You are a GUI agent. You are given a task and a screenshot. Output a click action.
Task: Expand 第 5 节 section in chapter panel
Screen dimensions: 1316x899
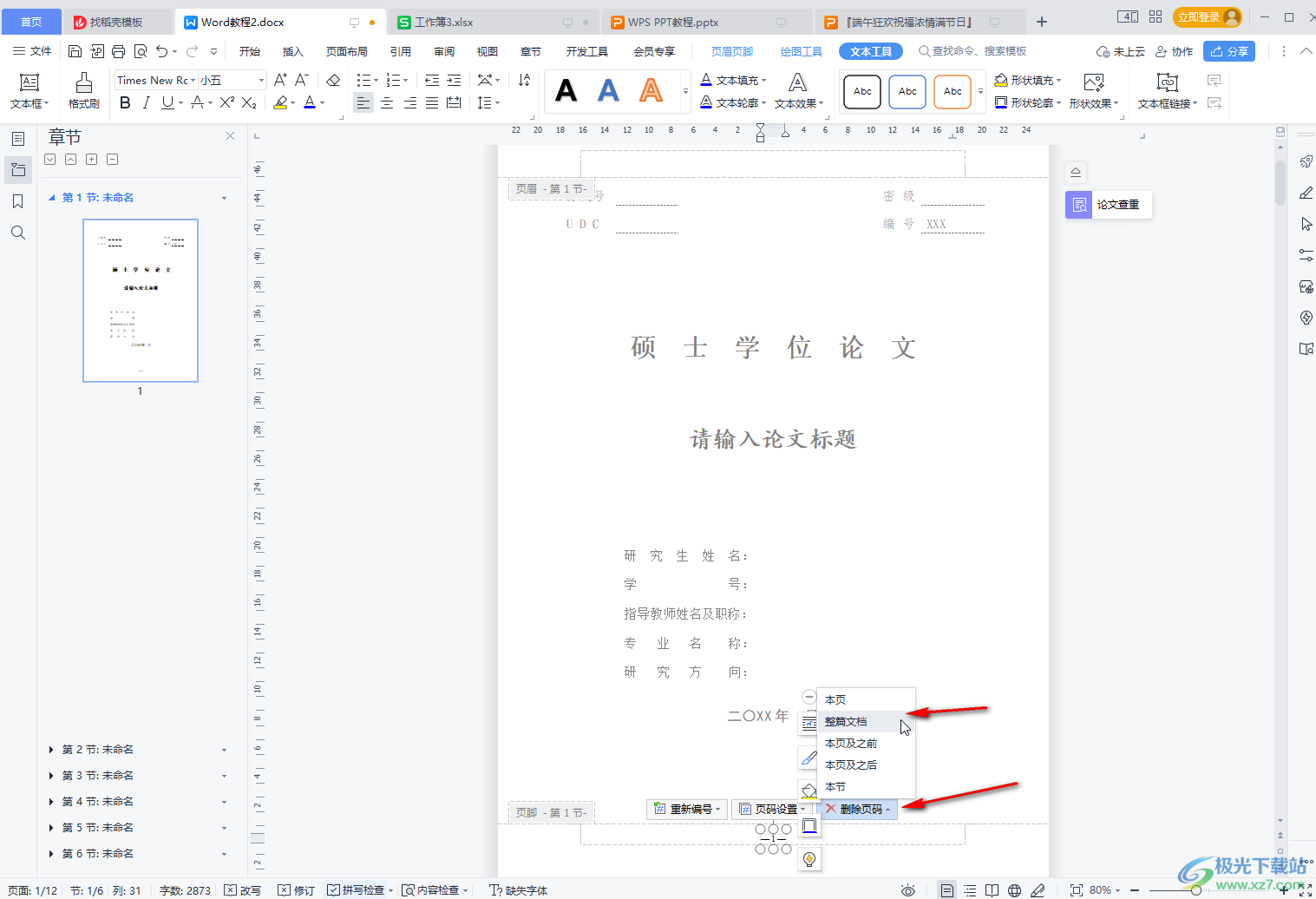click(51, 828)
